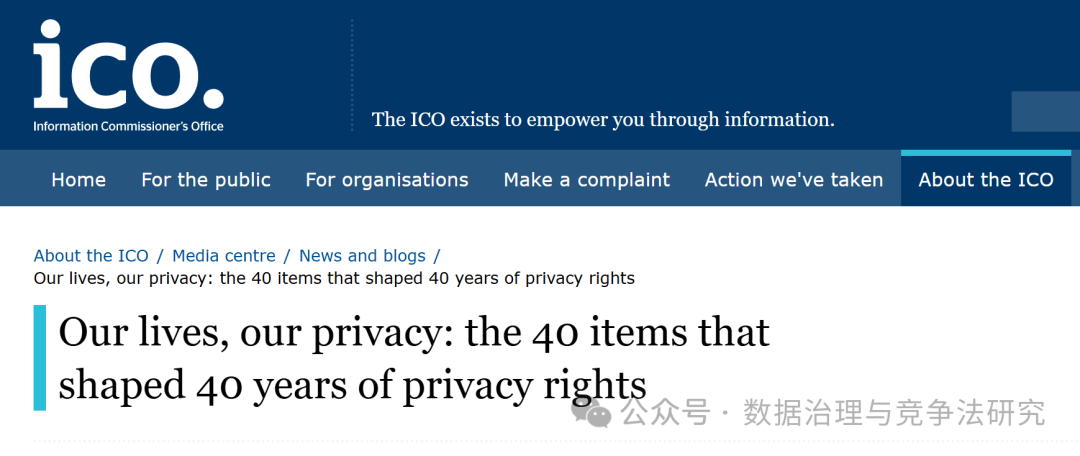Go to For the public section
Screen dimensions: 1080x456
(206, 180)
